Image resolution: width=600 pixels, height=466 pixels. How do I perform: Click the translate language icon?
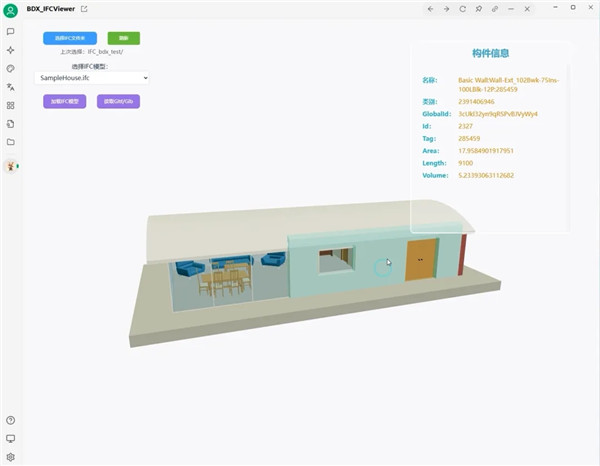click(x=11, y=87)
